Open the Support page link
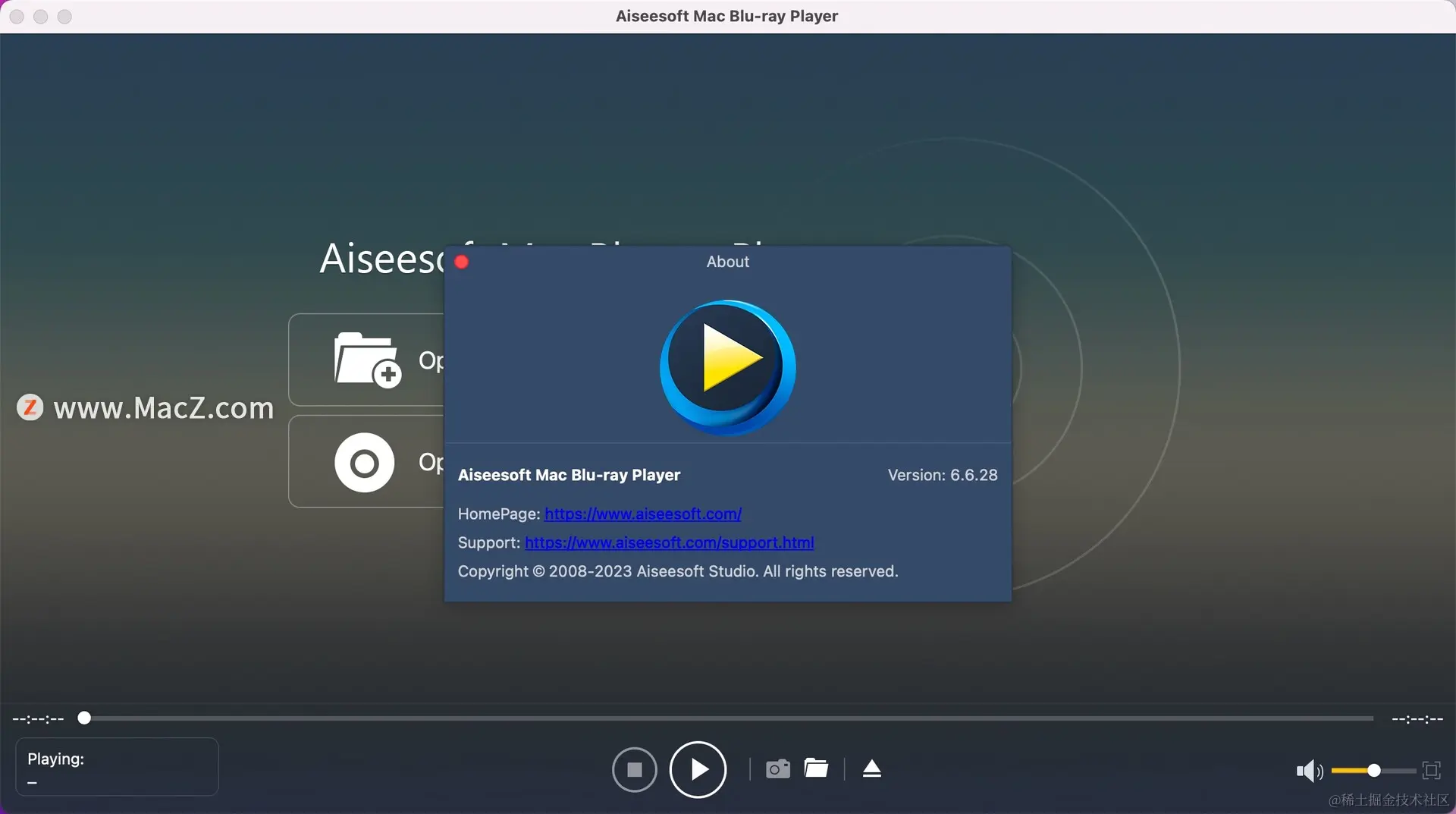The image size is (1456, 814). coord(669,542)
